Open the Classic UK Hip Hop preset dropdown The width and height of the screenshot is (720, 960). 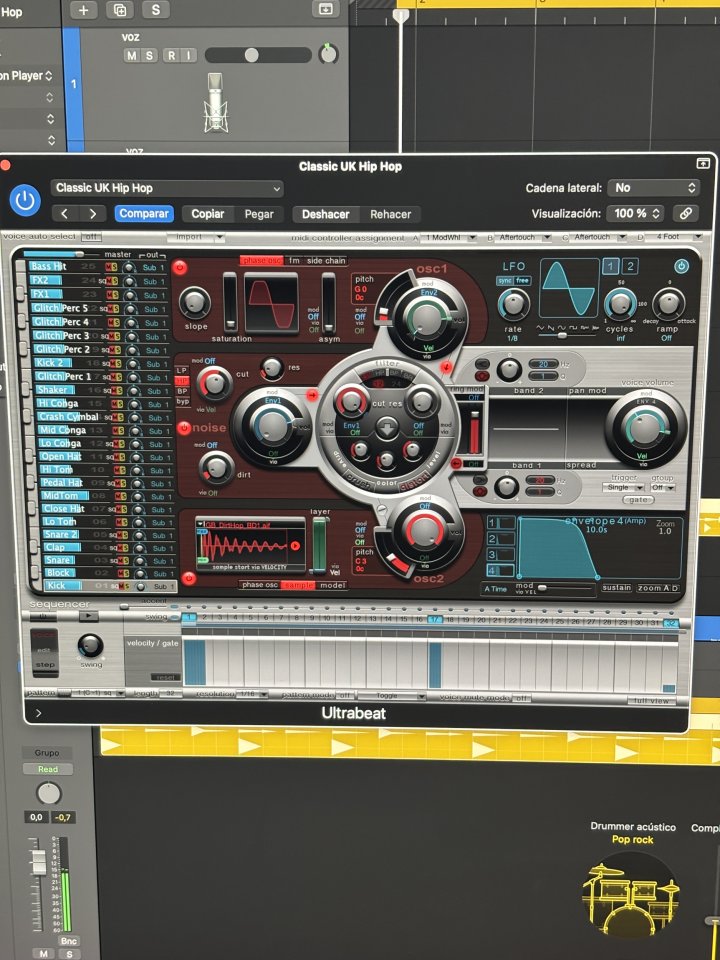pos(167,188)
